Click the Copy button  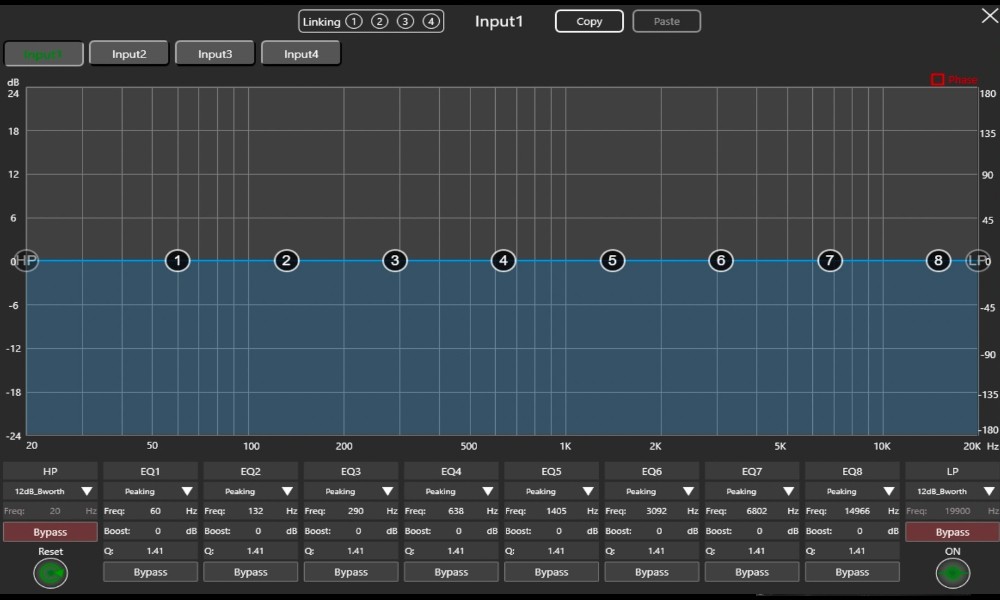click(589, 21)
